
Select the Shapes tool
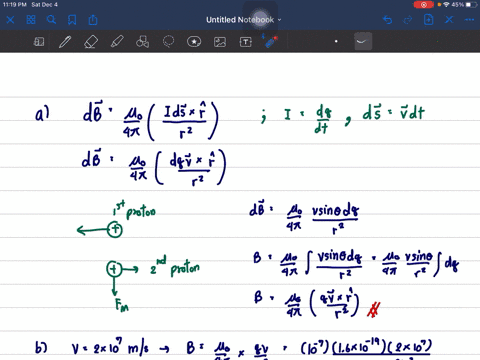tap(142, 42)
